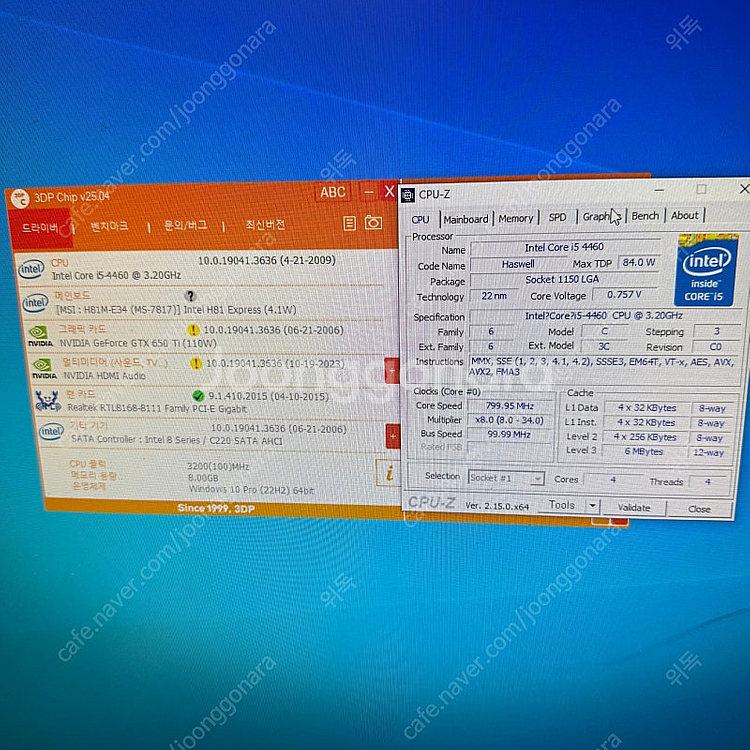Click yellow warning icon on 그래픽 카드 row

point(193,330)
